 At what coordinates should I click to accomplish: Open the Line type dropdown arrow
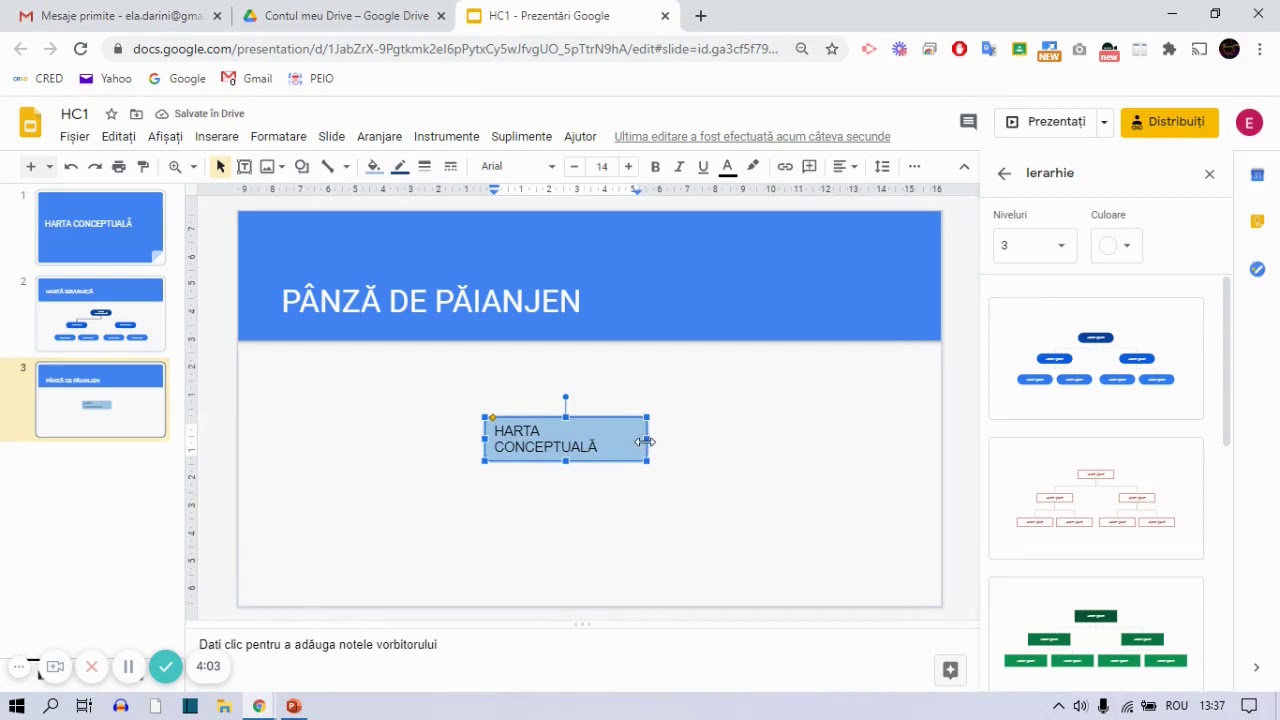[x=346, y=166]
